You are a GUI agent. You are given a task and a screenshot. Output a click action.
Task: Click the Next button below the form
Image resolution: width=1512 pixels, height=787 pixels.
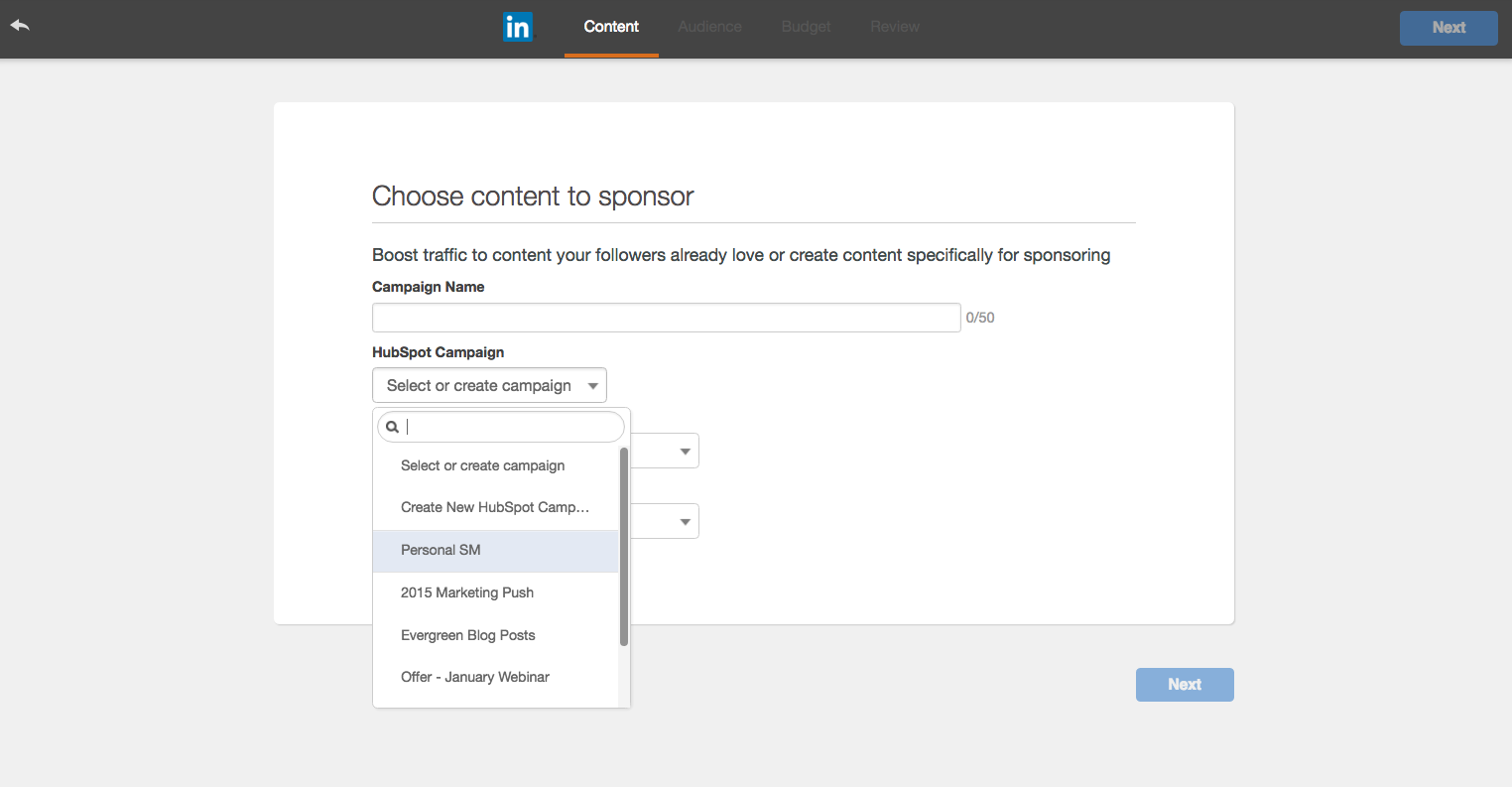(x=1185, y=685)
